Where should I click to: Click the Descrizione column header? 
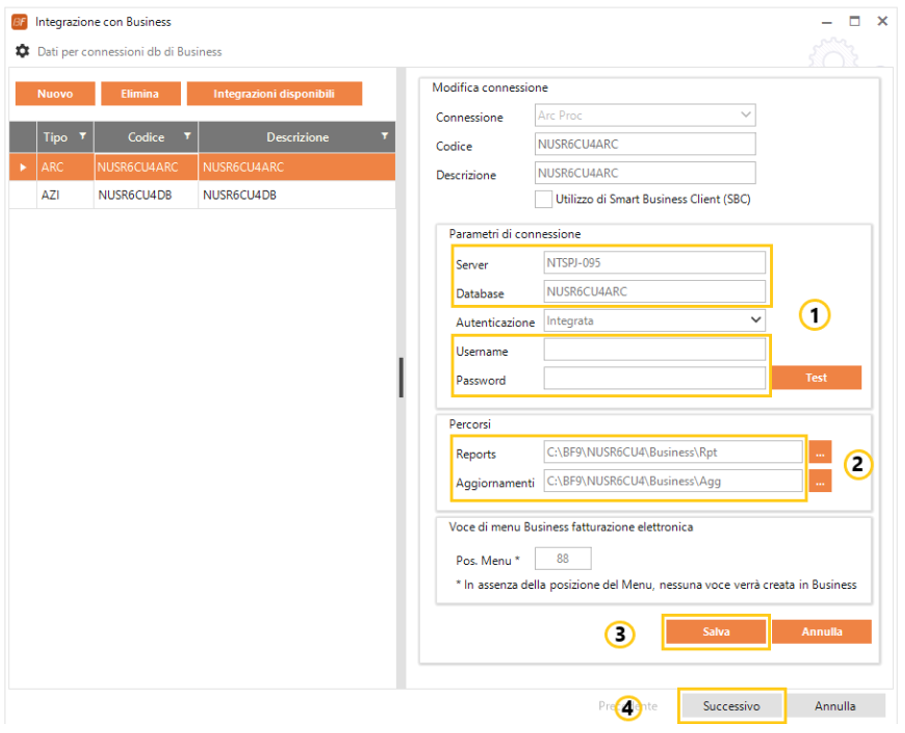pos(297,137)
